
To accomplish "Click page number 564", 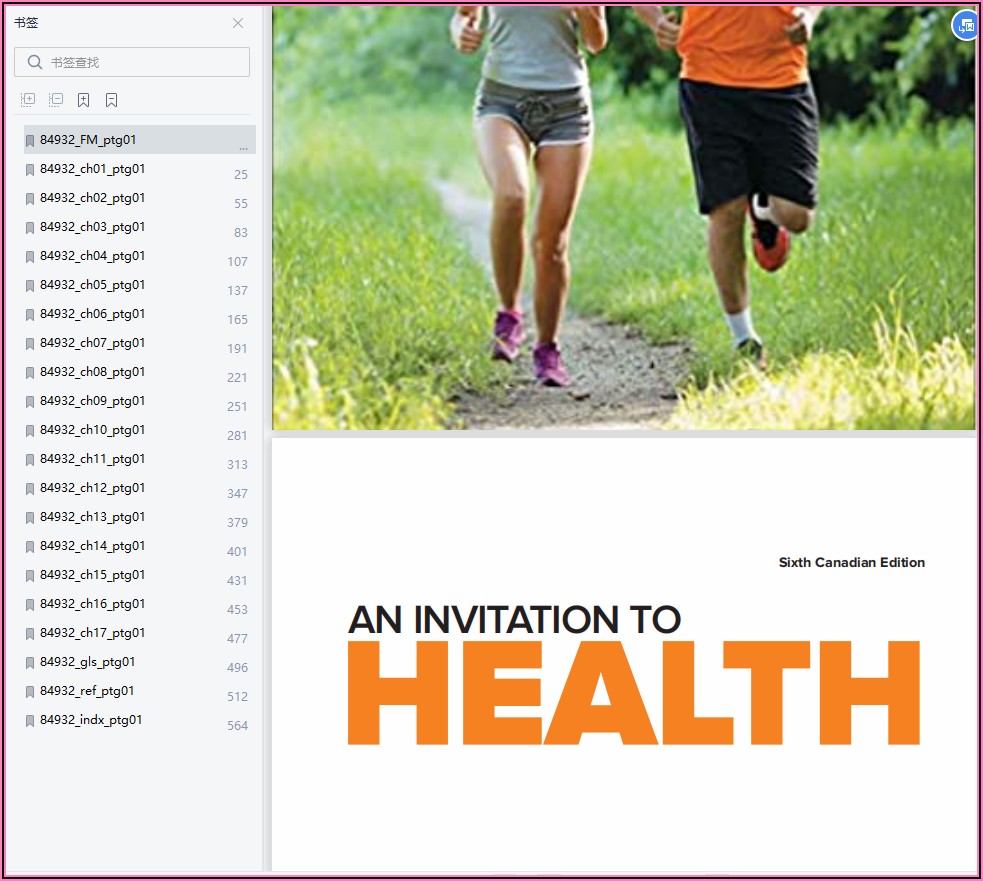I will click(238, 725).
